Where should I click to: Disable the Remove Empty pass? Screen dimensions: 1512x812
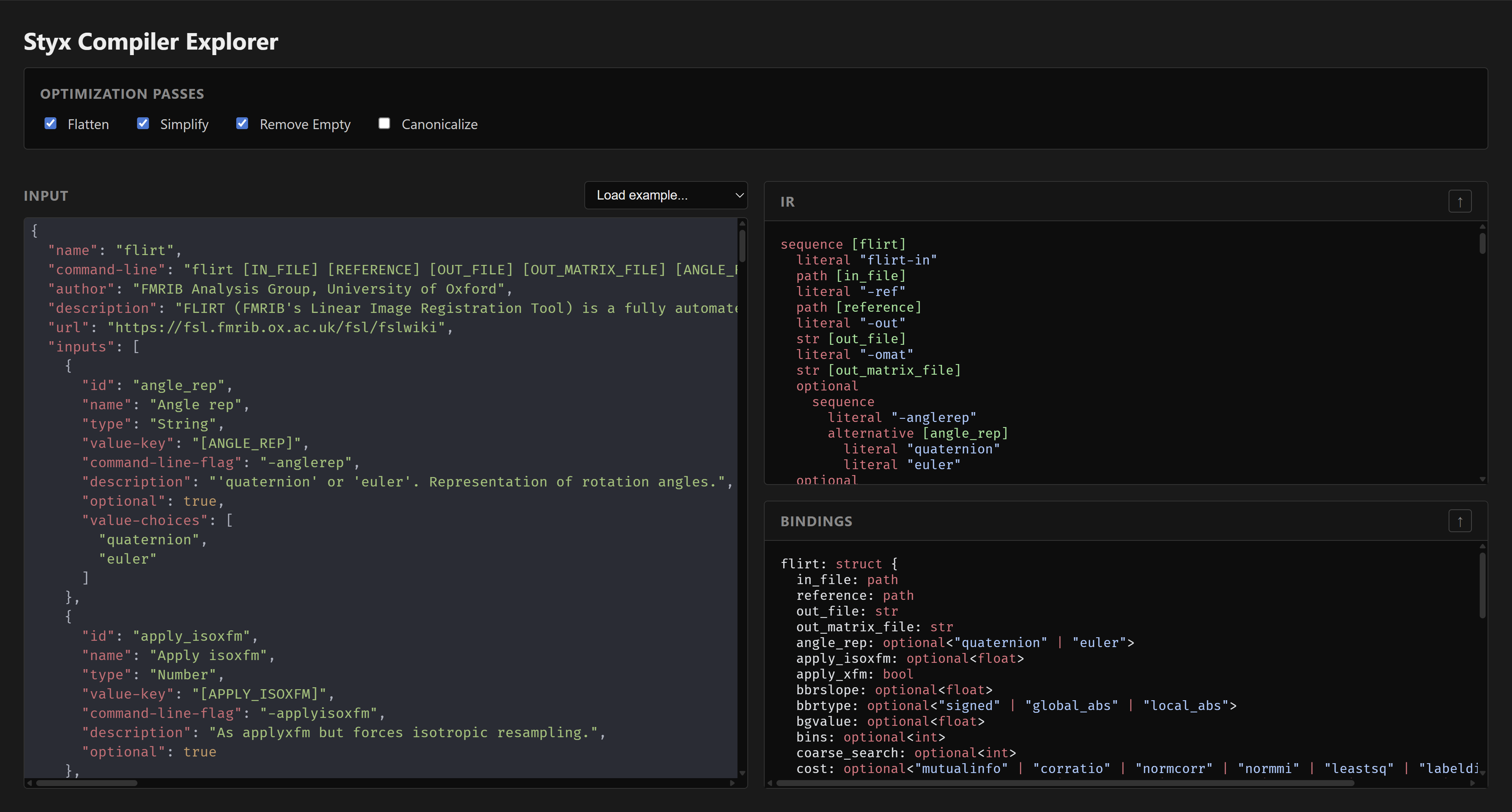tap(243, 123)
